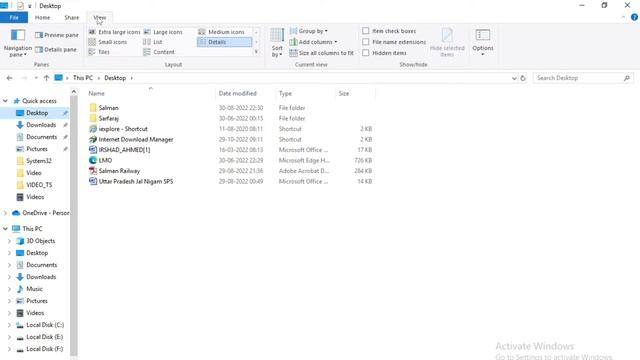The width and height of the screenshot is (640, 360).
Task: Open the Sort by menu
Action: click(277, 42)
